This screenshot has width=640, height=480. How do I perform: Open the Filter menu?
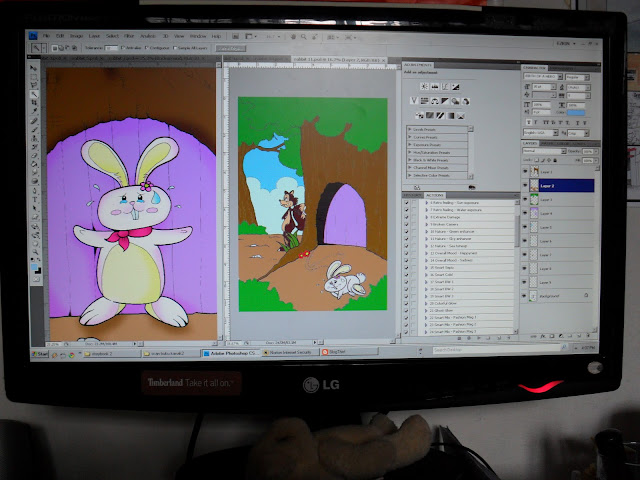coord(129,36)
